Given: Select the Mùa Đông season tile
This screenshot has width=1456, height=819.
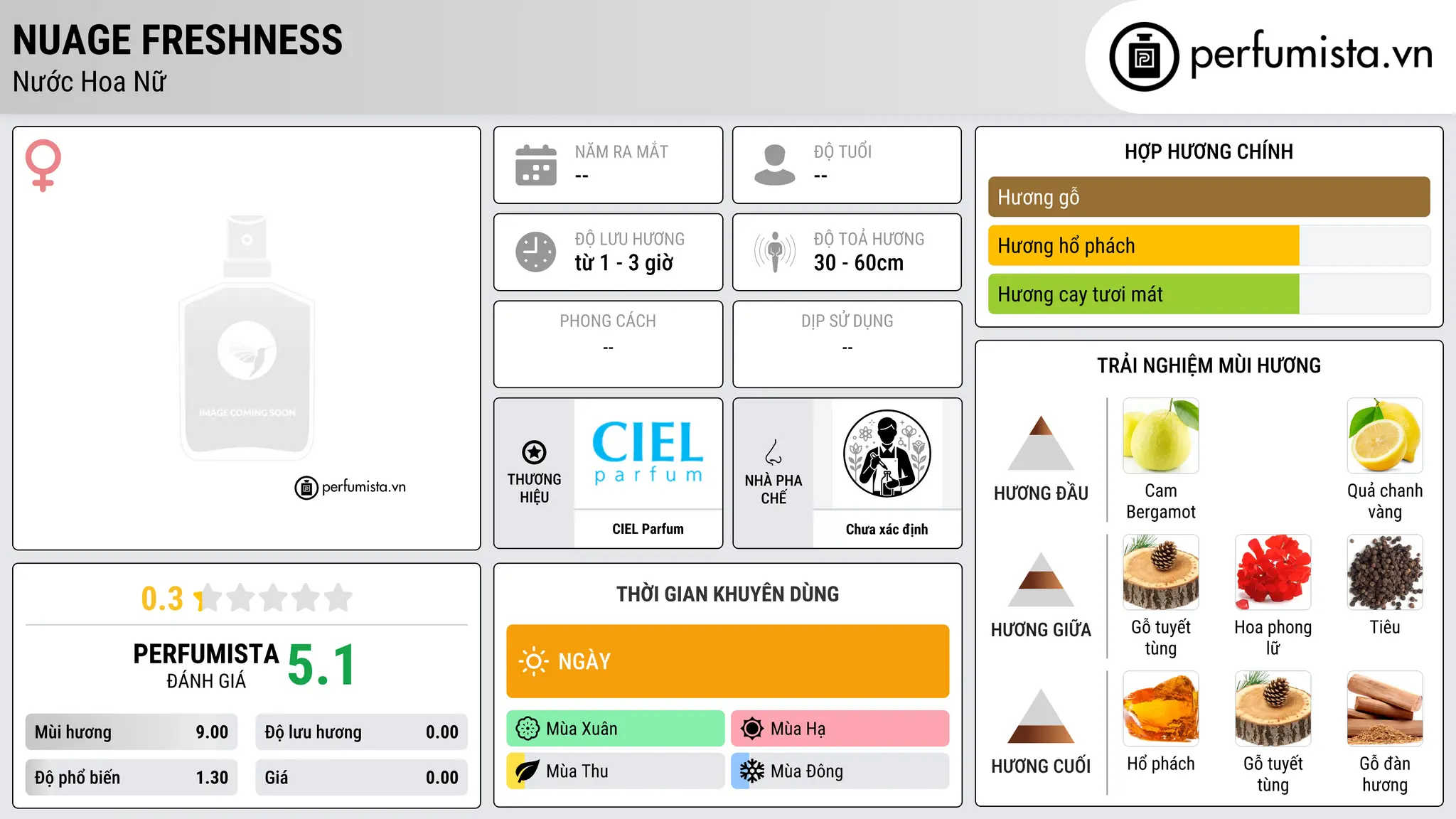Looking at the screenshot, I should (x=840, y=771).
